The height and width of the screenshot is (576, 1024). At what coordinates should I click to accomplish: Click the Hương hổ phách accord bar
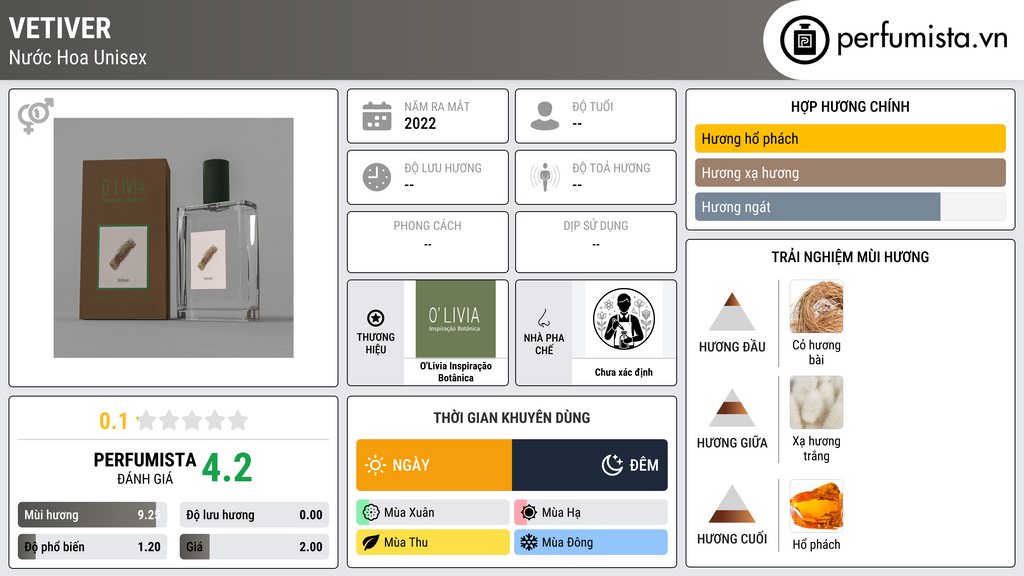(x=850, y=138)
